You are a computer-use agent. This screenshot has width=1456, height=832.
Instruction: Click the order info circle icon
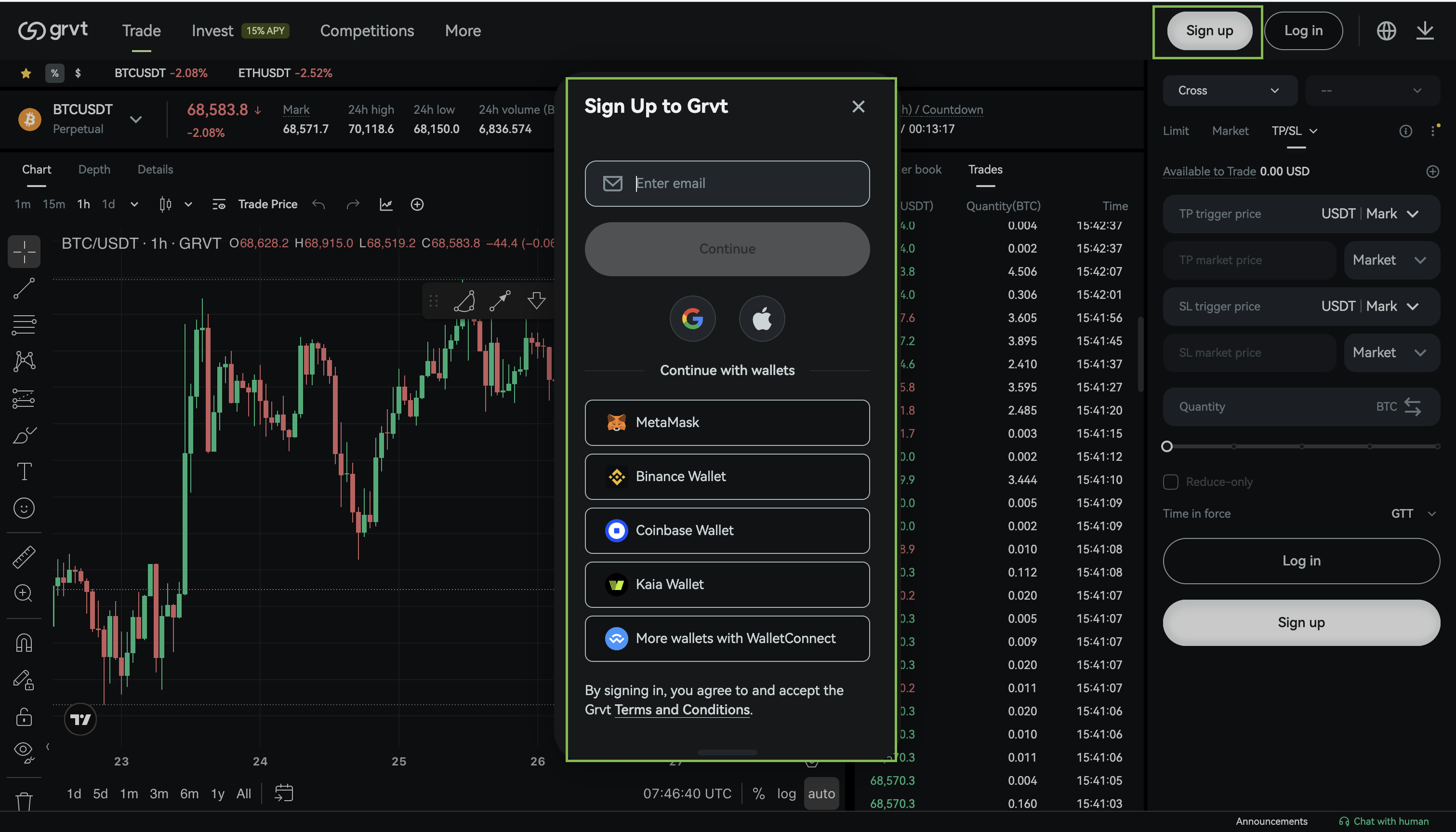point(1405,132)
